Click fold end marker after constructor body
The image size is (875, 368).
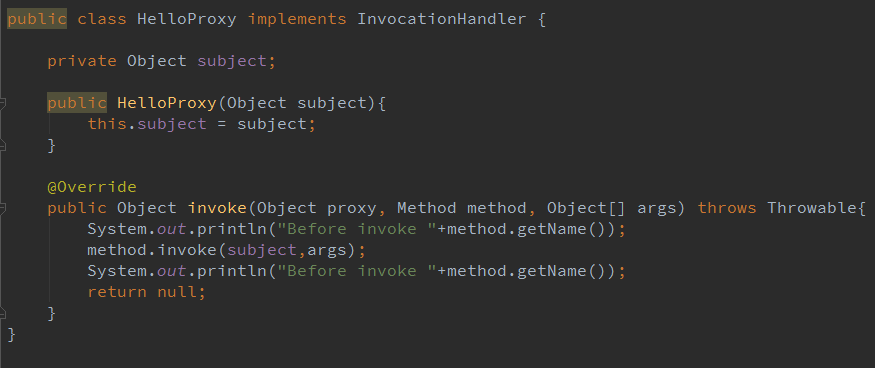tap(3, 145)
